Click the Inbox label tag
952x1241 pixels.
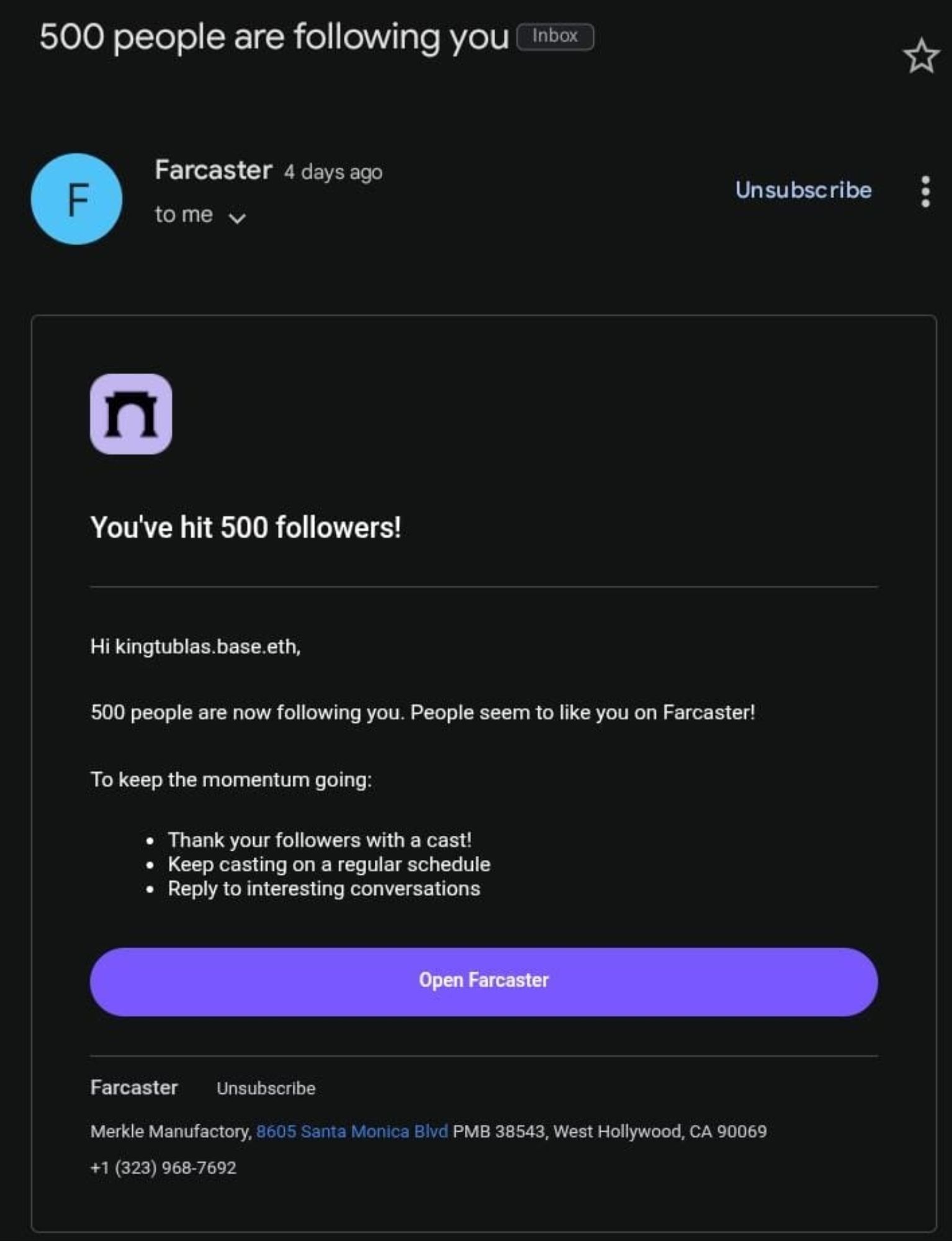pyautogui.click(x=555, y=36)
